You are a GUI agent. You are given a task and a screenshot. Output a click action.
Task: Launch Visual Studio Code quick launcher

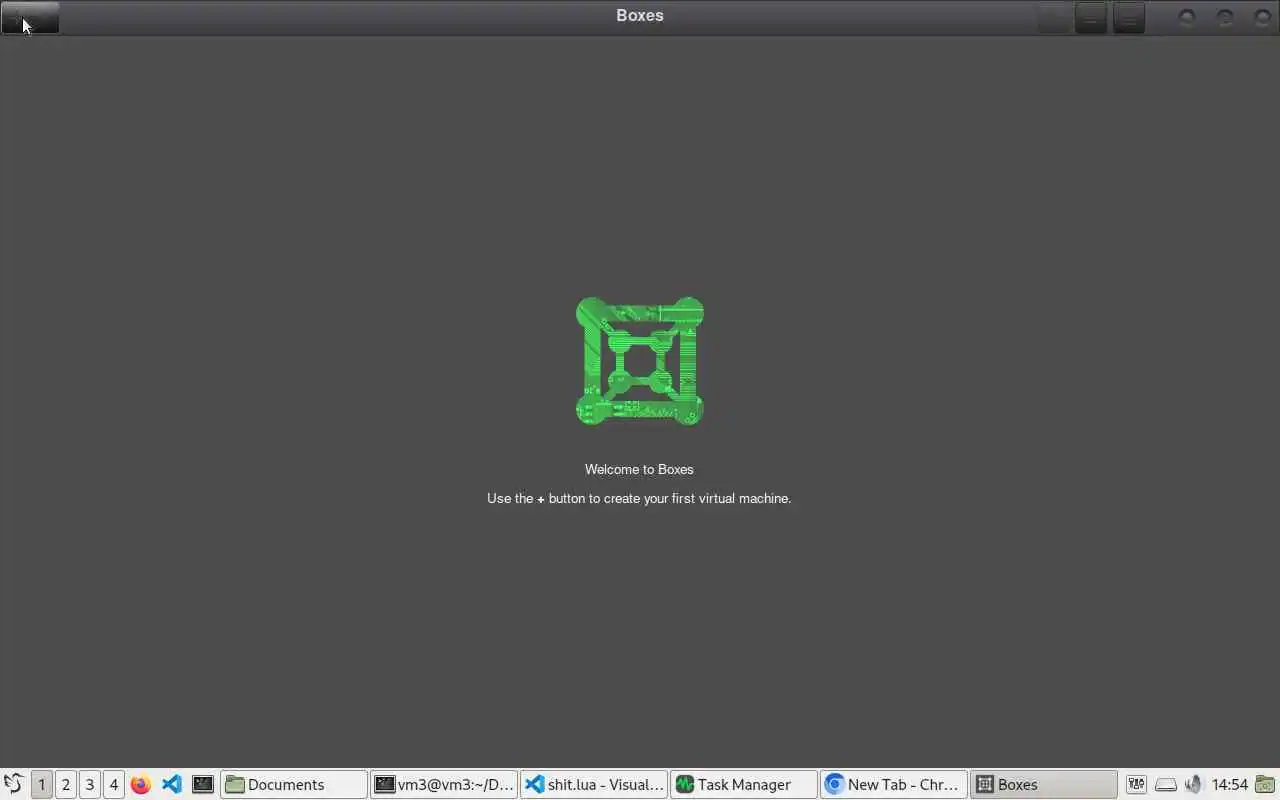point(172,784)
